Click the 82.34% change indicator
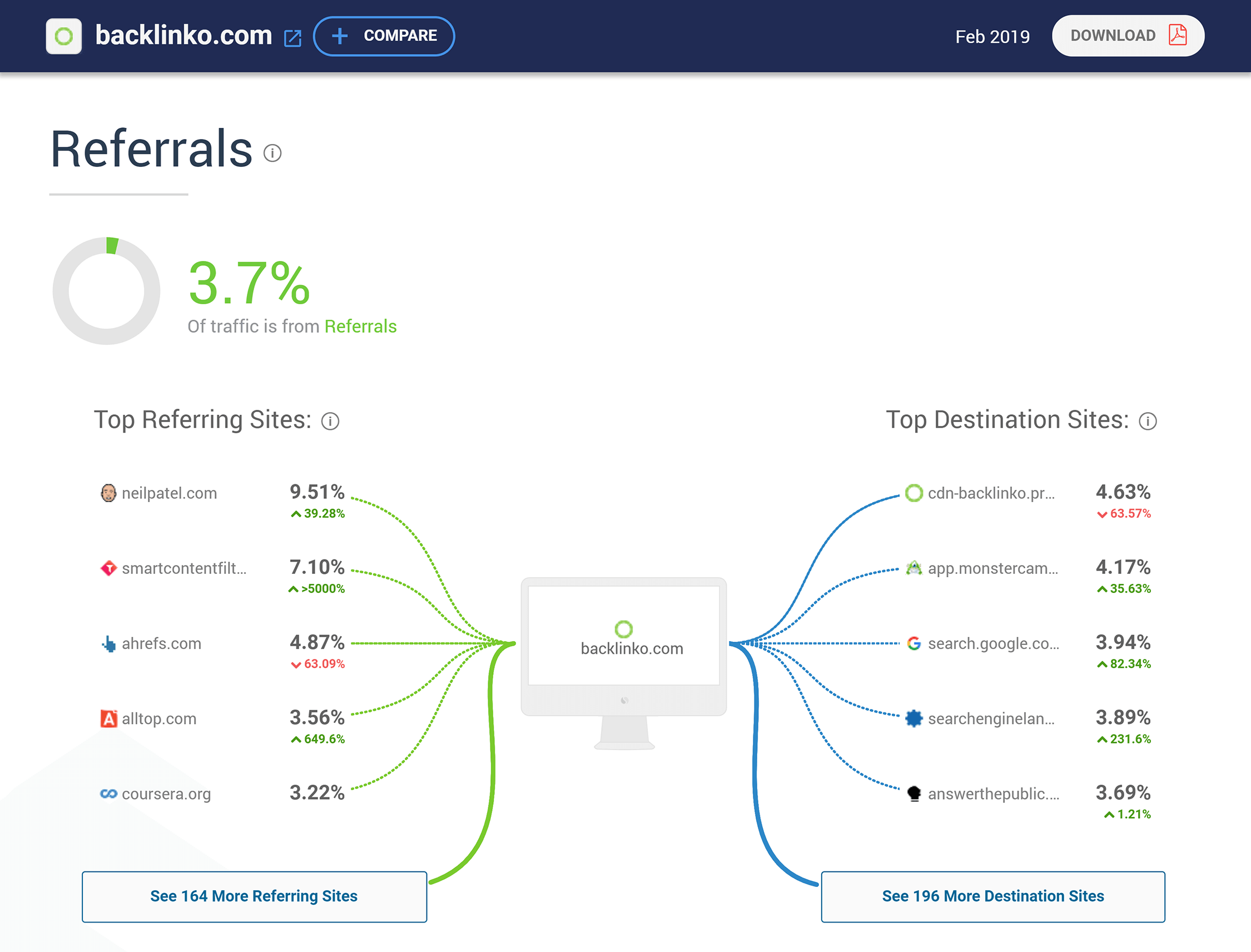 coord(1124,664)
